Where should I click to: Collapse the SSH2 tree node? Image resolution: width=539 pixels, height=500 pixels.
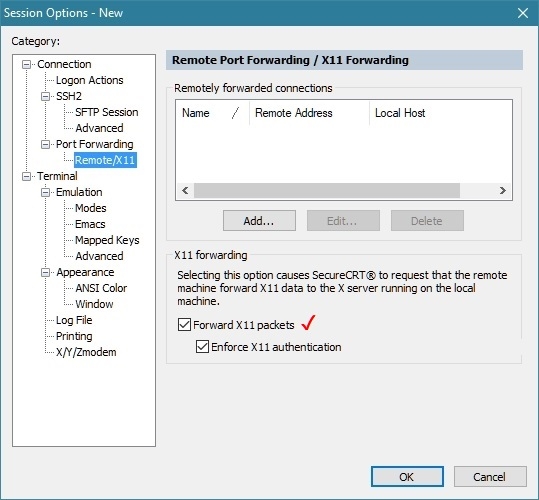point(45,97)
